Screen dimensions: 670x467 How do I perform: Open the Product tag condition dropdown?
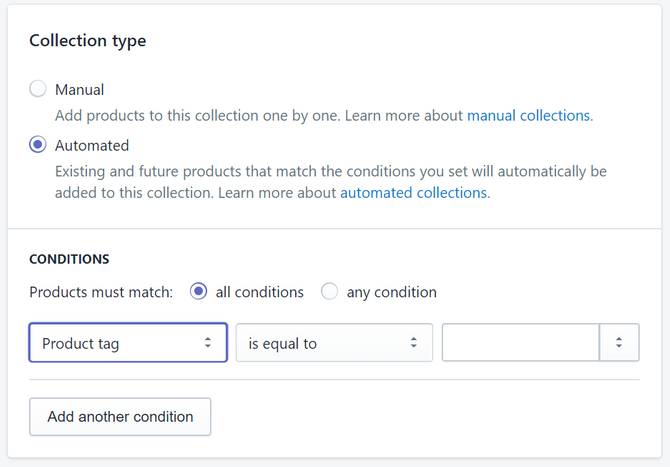click(x=128, y=343)
